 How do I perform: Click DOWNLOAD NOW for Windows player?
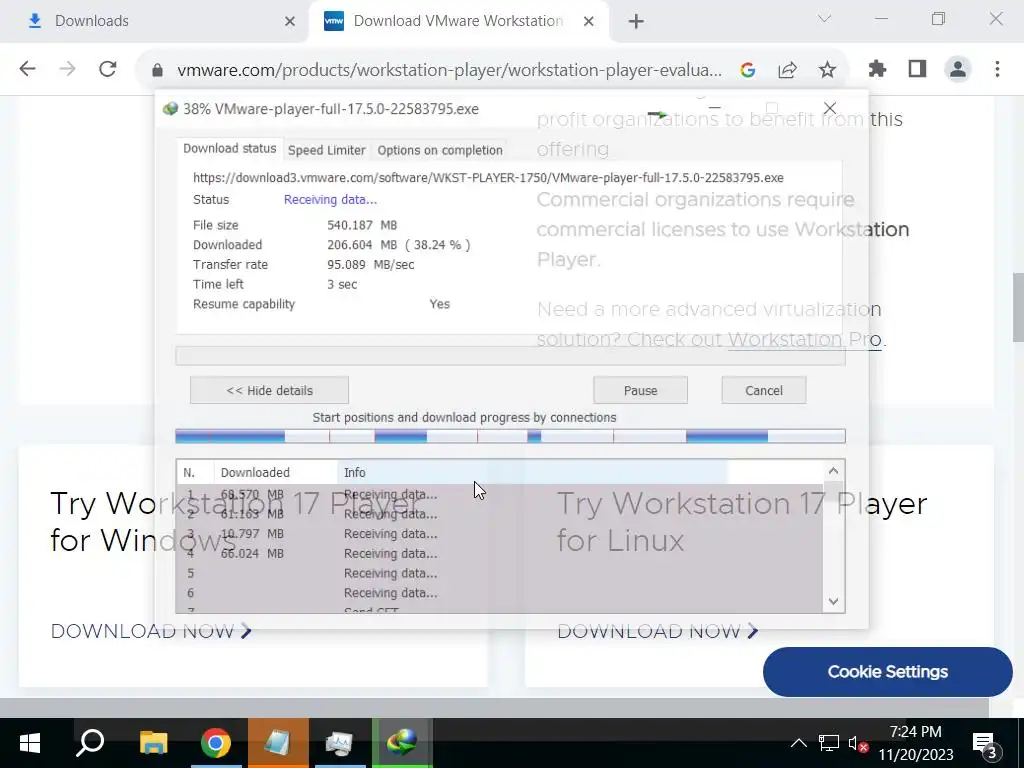point(151,631)
